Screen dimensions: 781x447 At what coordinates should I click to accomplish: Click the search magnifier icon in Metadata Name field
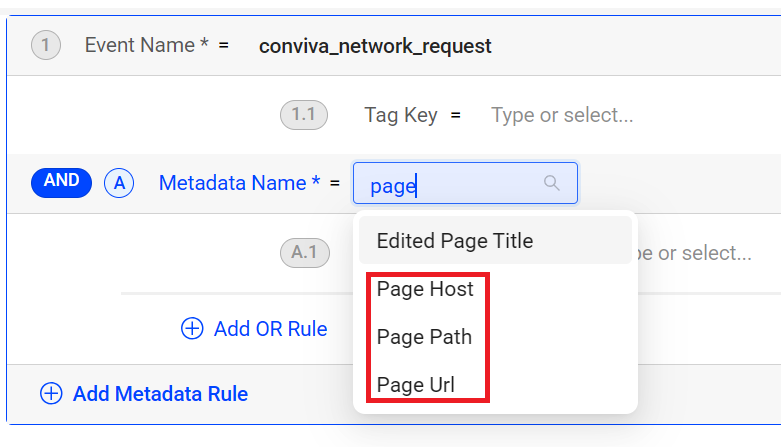click(x=551, y=183)
